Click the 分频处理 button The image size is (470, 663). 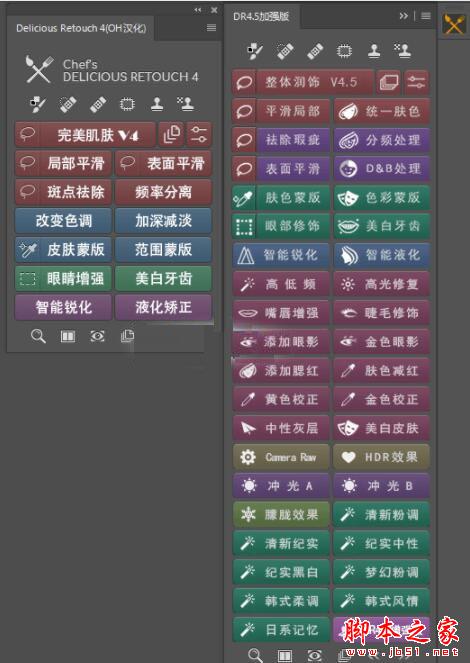point(382,140)
